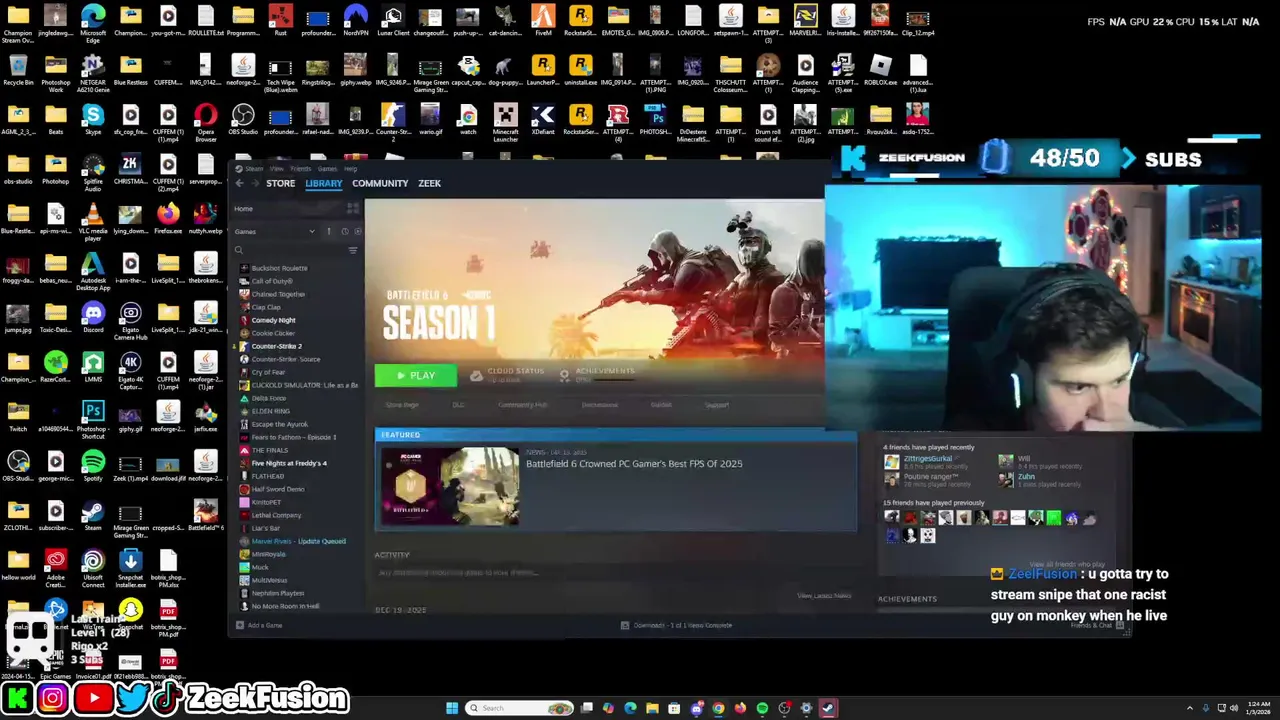Click OBS Studio desktop icon
The width and height of the screenshot is (1280, 720).
coord(243,120)
